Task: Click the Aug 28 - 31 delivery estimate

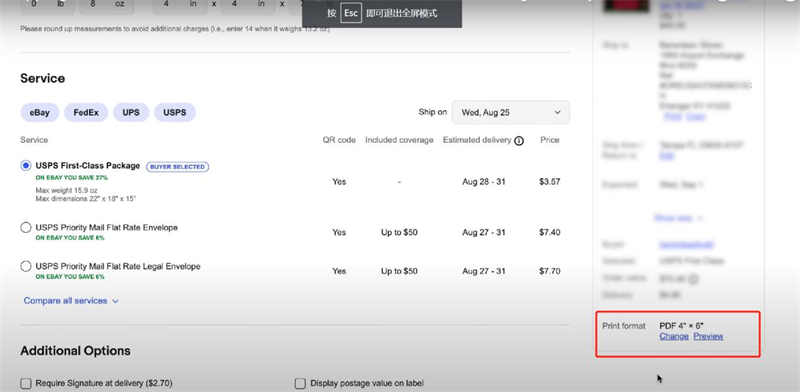Action: [x=484, y=182]
